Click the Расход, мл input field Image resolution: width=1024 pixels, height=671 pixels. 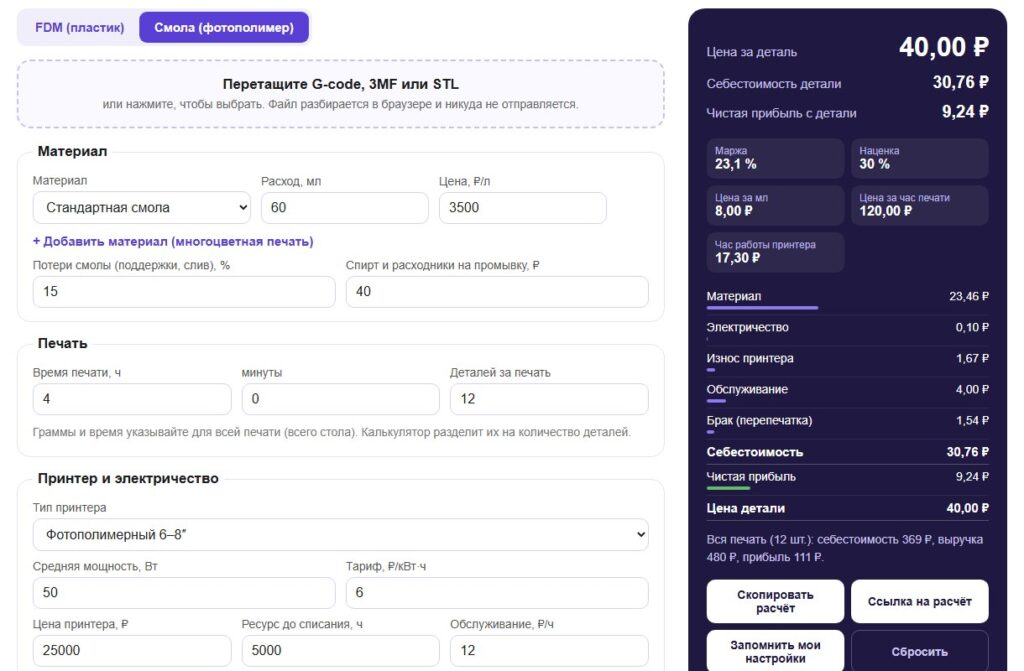tap(344, 208)
